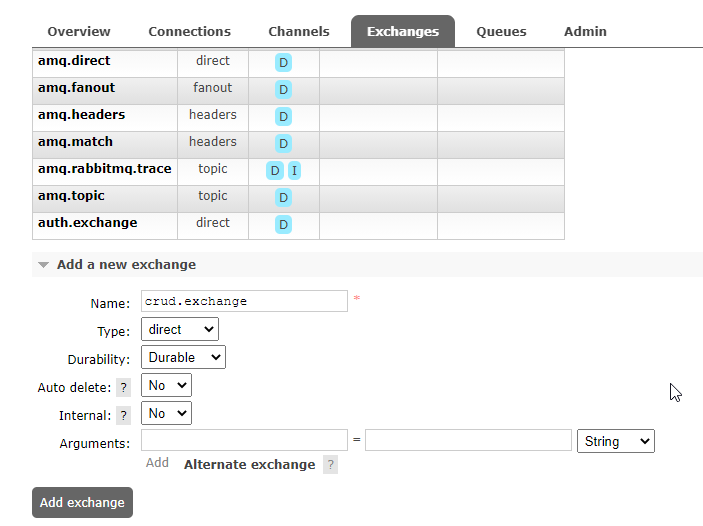Click the Internal help question mark
The image size is (703, 526).
coord(124,415)
